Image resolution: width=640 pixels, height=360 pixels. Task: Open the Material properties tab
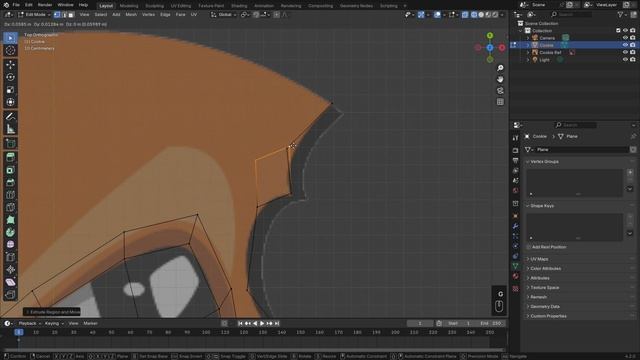coord(516,276)
